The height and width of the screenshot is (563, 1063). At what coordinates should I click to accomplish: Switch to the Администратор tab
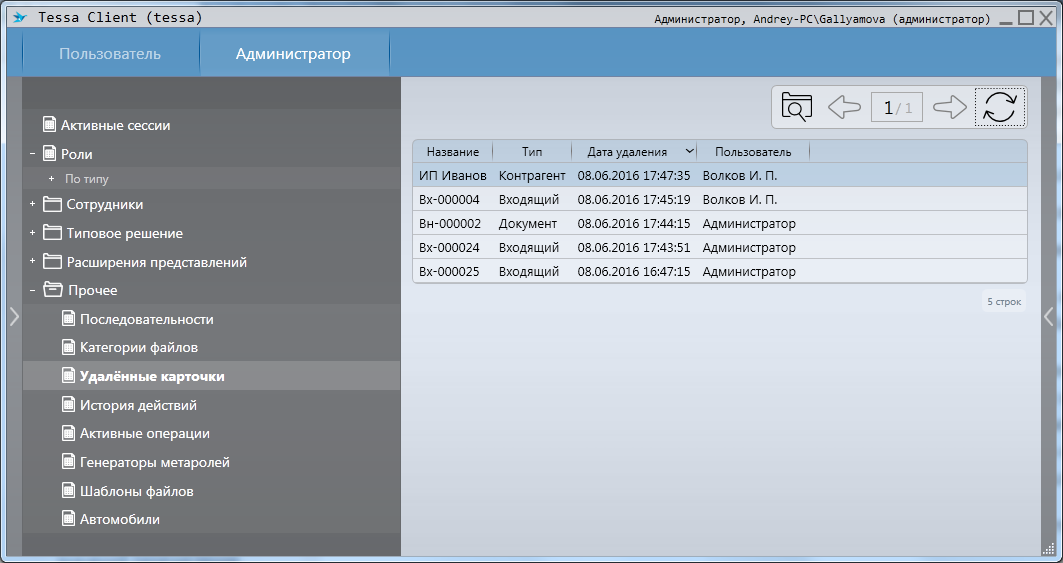(x=293, y=54)
